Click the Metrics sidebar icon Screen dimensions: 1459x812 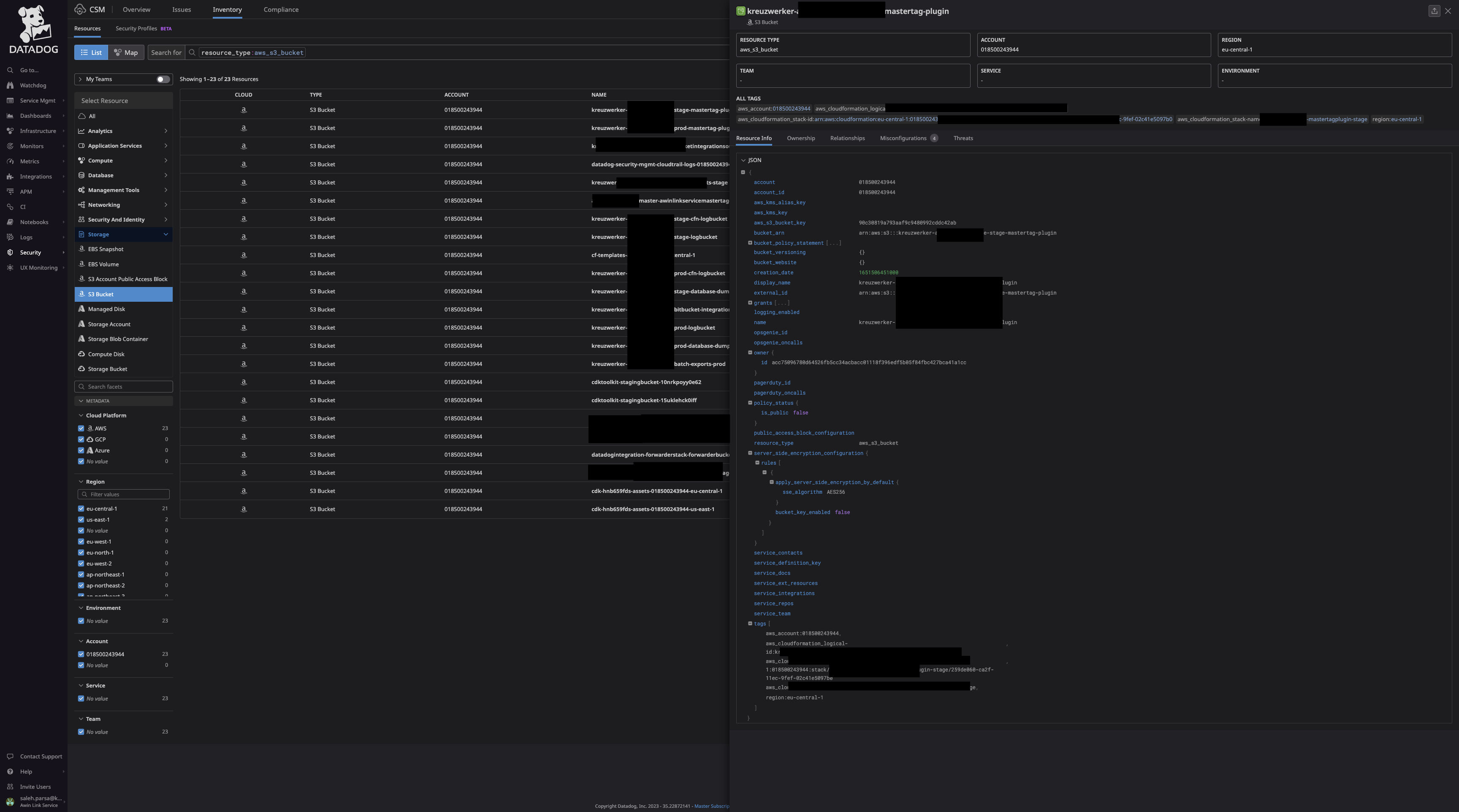[x=9, y=161]
